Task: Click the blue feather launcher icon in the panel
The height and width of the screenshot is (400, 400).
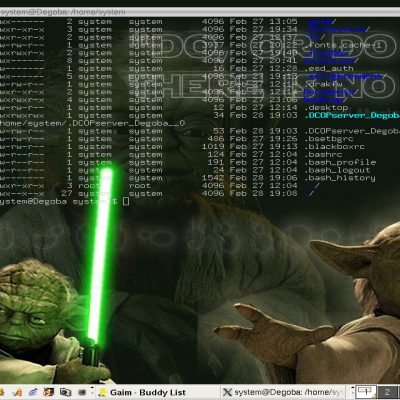Action: point(33,392)
